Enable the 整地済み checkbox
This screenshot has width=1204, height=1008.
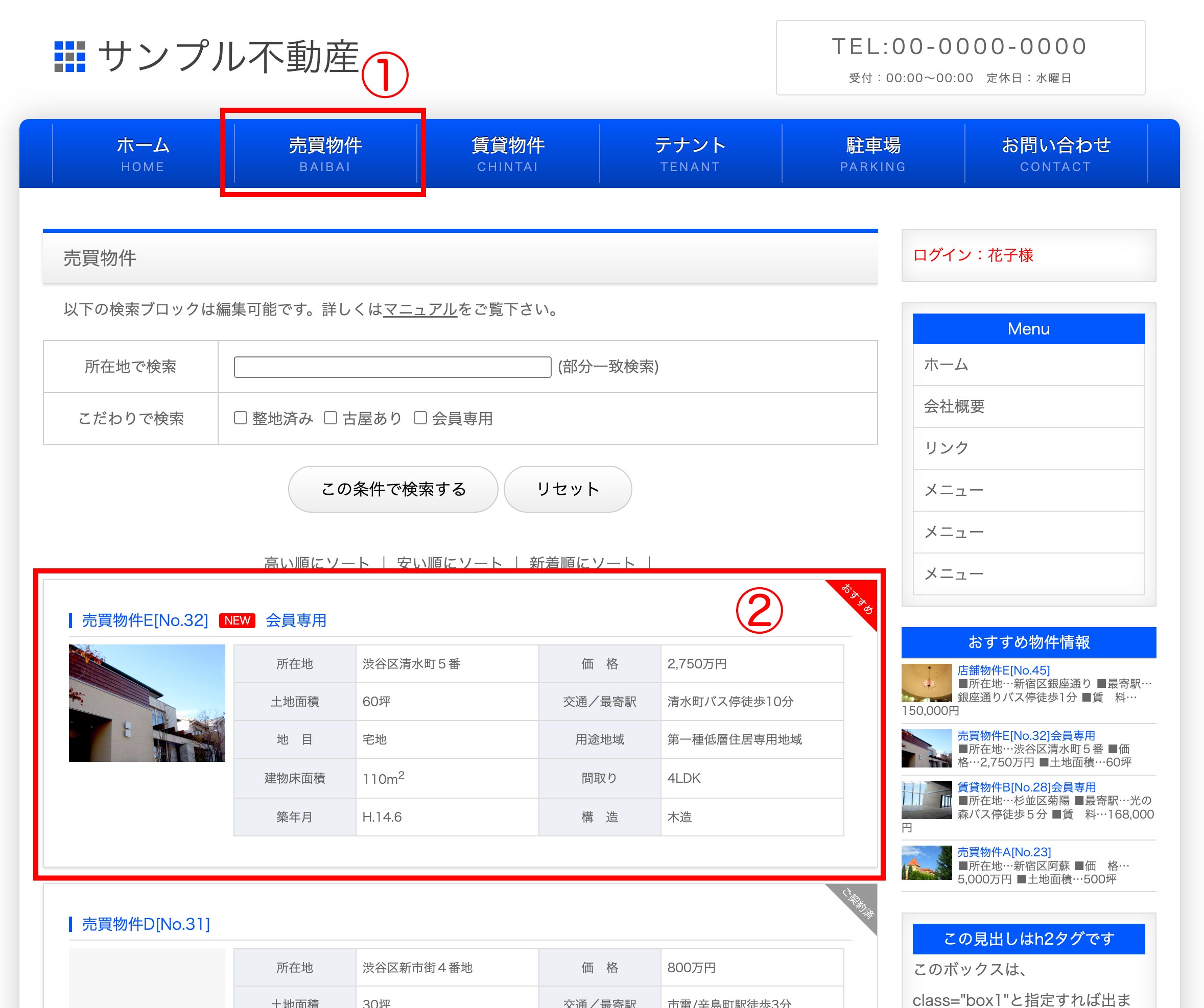point(241,418)
